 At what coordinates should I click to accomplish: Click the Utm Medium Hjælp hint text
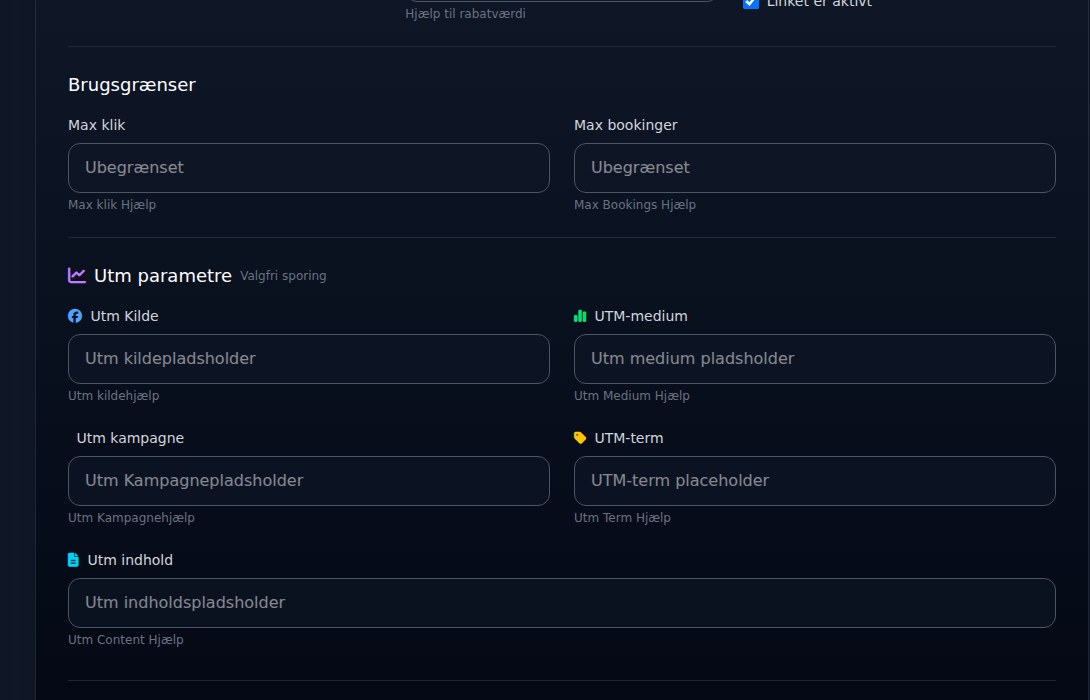(x=632, y=396)
